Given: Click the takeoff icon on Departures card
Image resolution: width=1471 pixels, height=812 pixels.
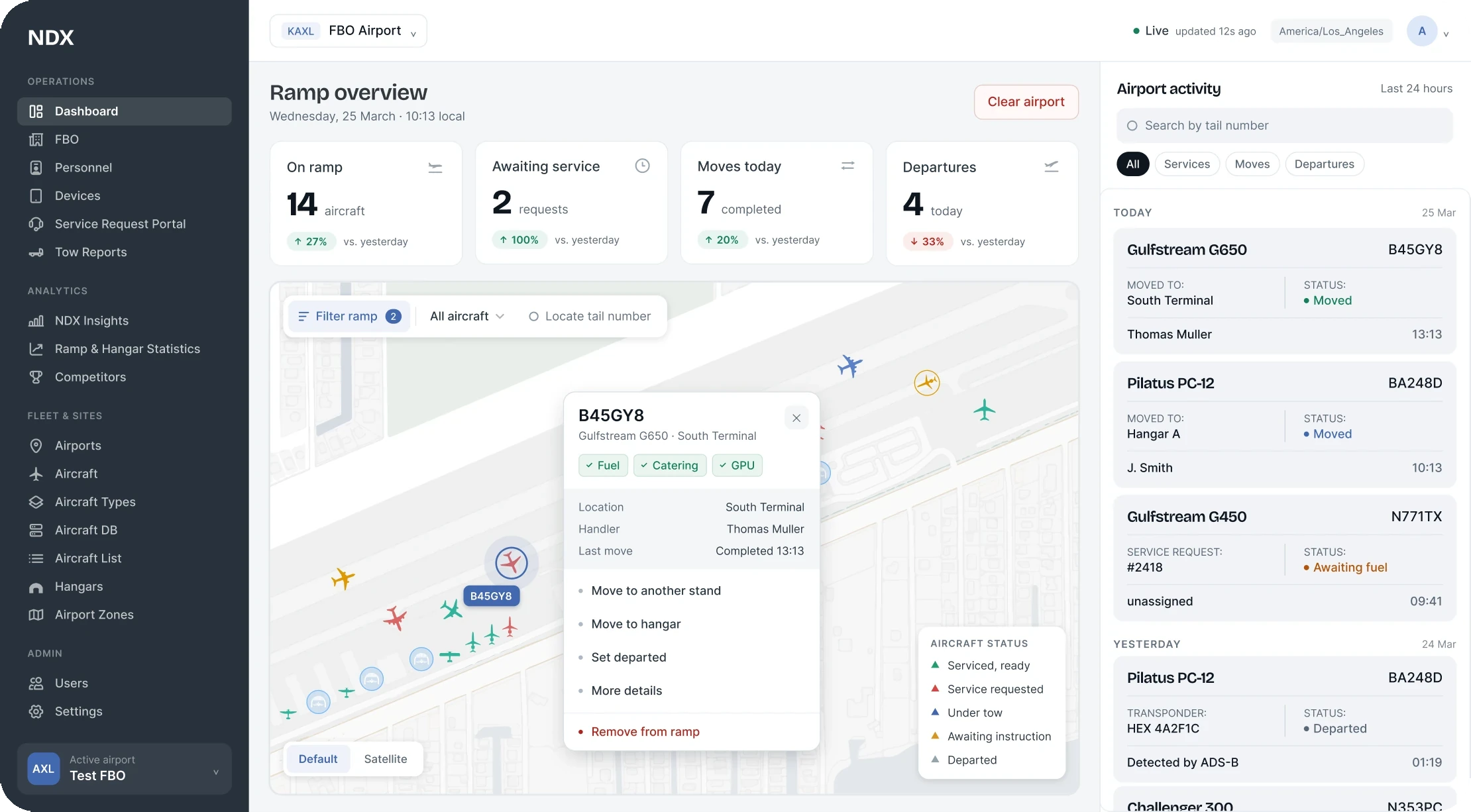Looking at the screenshot, I should [1052, 166].
